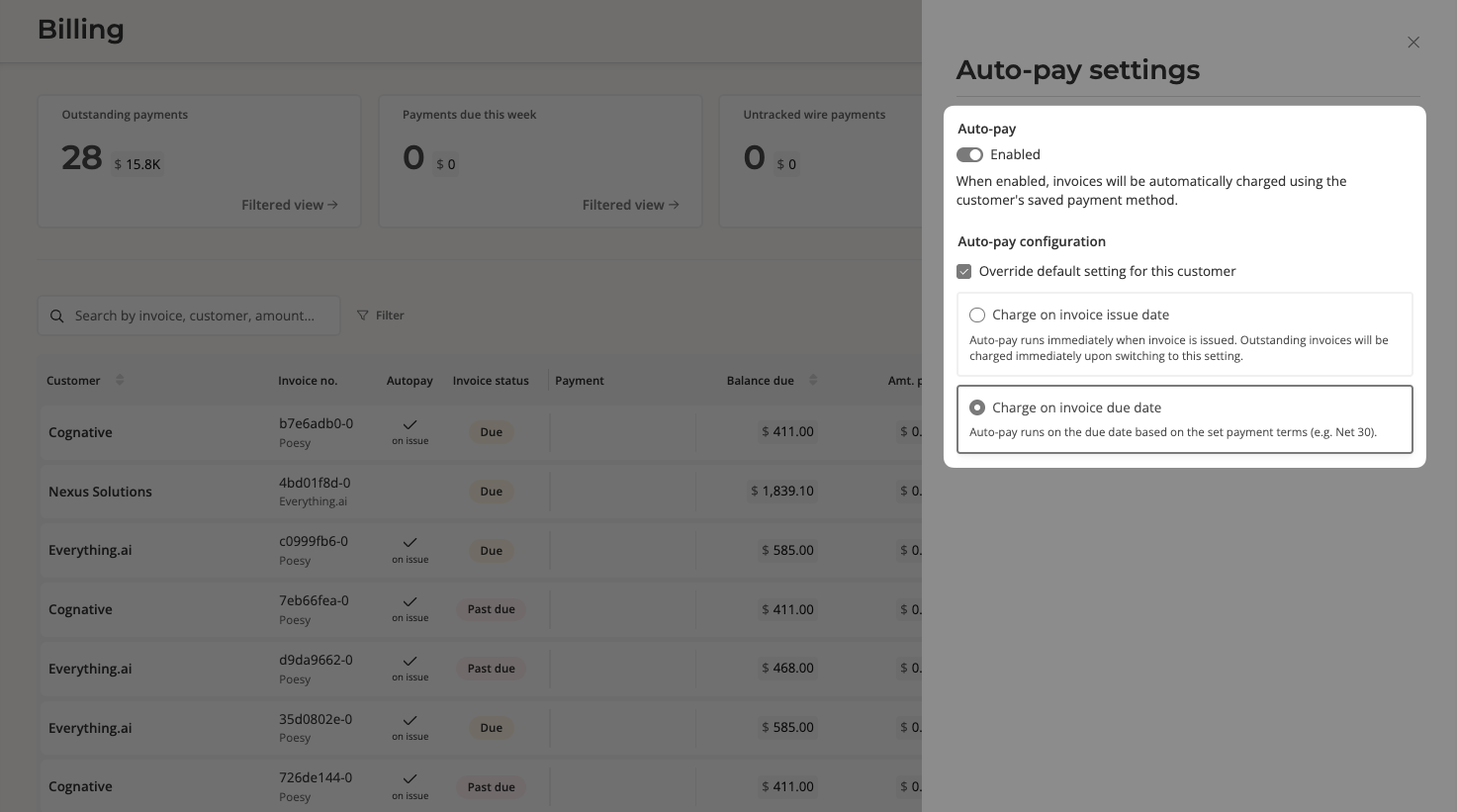
Task: Click autopay checkmark for invoice 35d0802e-0
Action: point(410,721)
